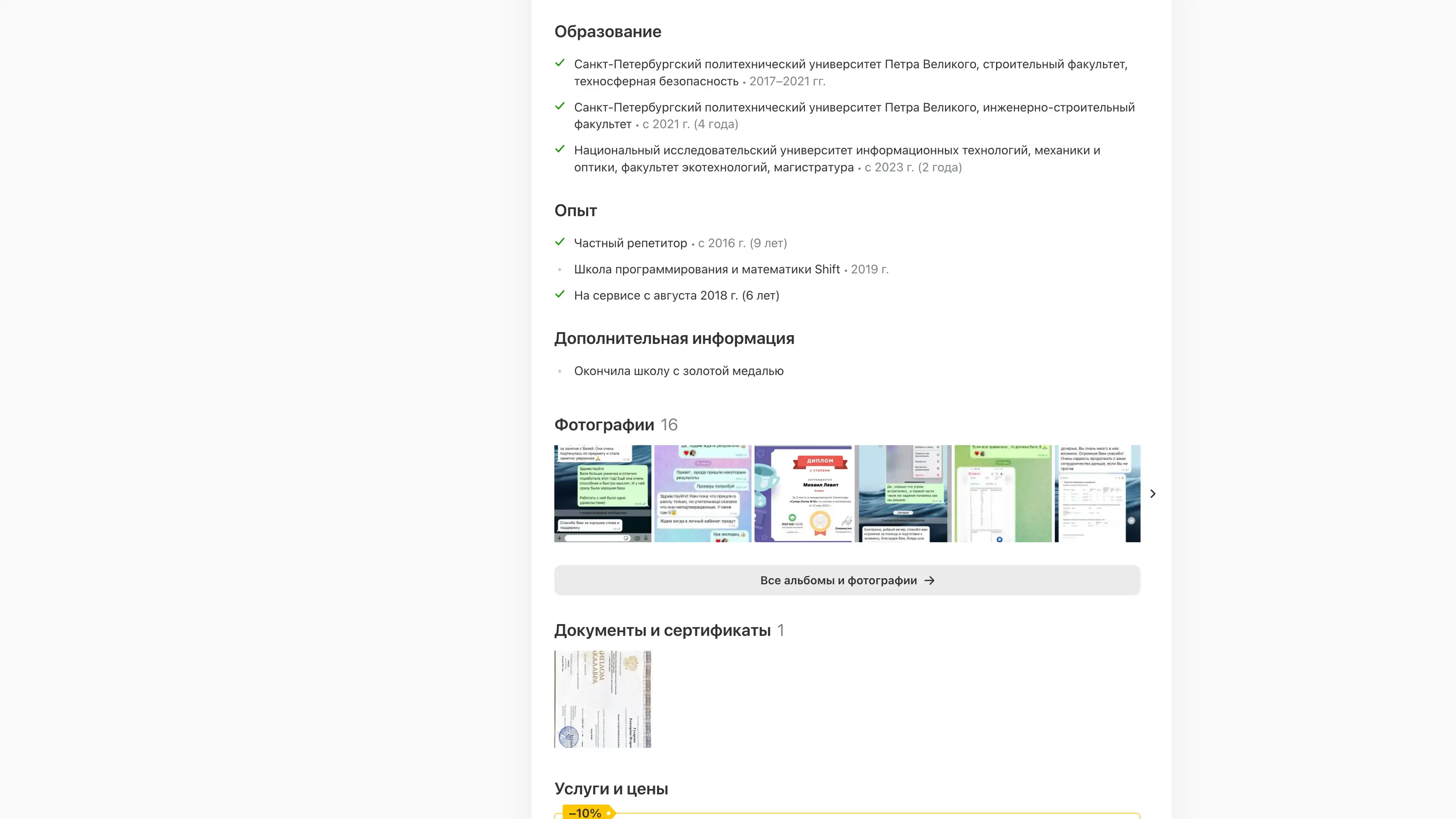Open the green background screenshot photo
Image resolution: width=1456 pixels, height=819 pixels.
[1003, 493]
